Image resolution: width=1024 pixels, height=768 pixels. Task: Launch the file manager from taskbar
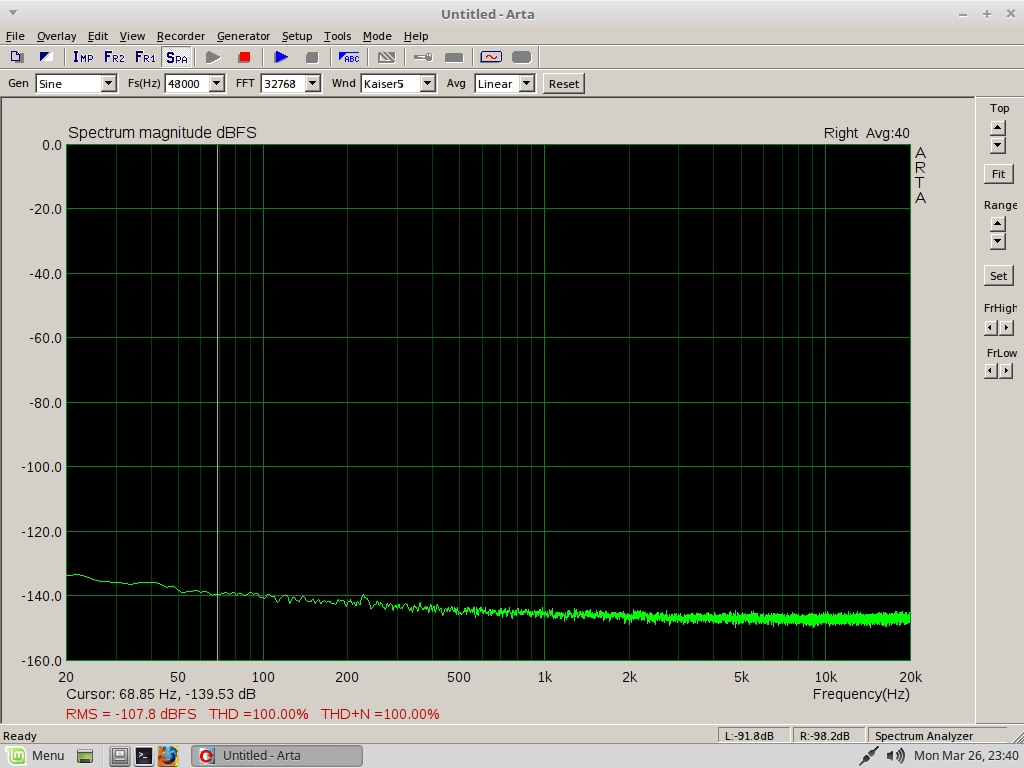(x=120, y=756)
